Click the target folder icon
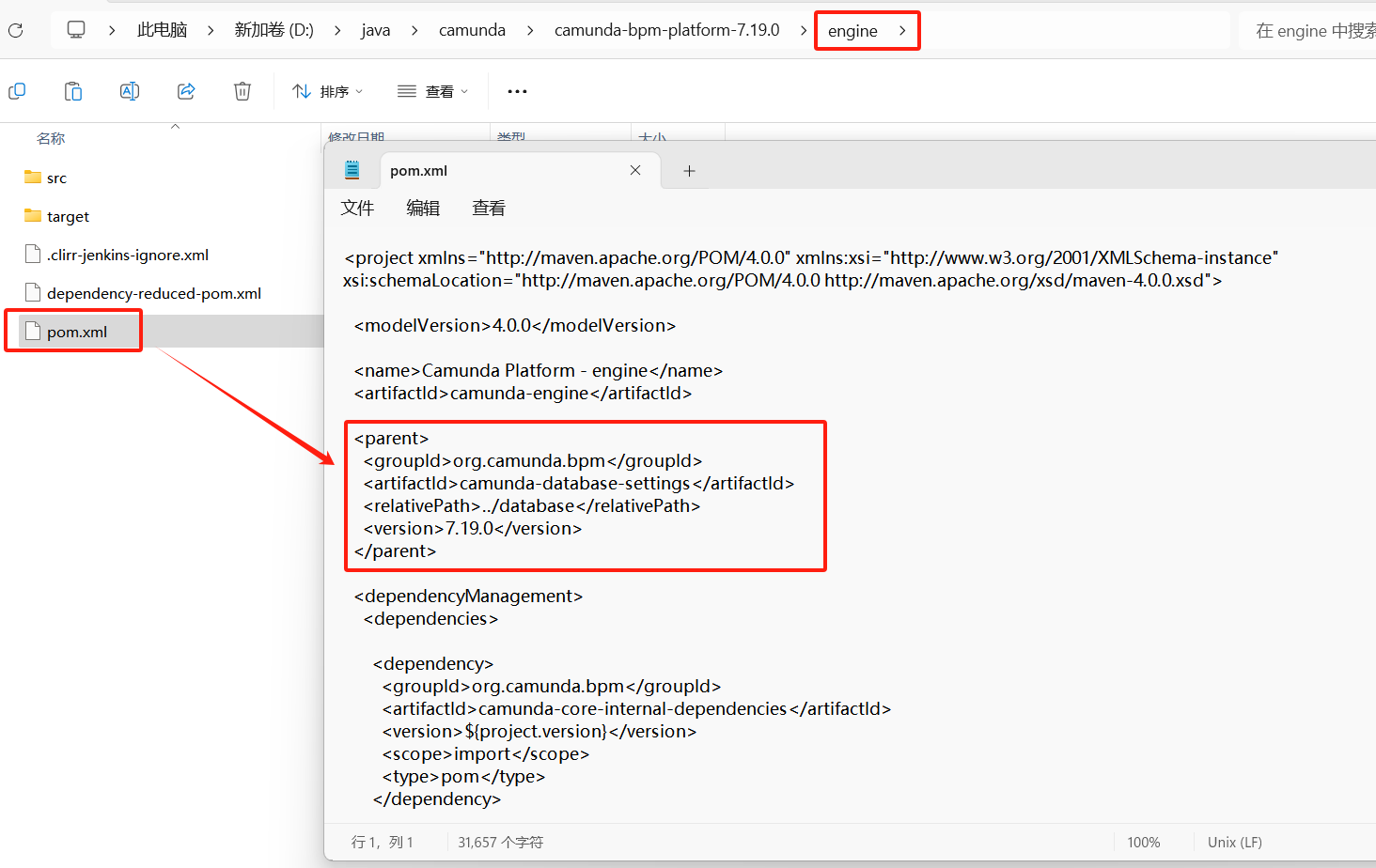 (x=33, y=215)
